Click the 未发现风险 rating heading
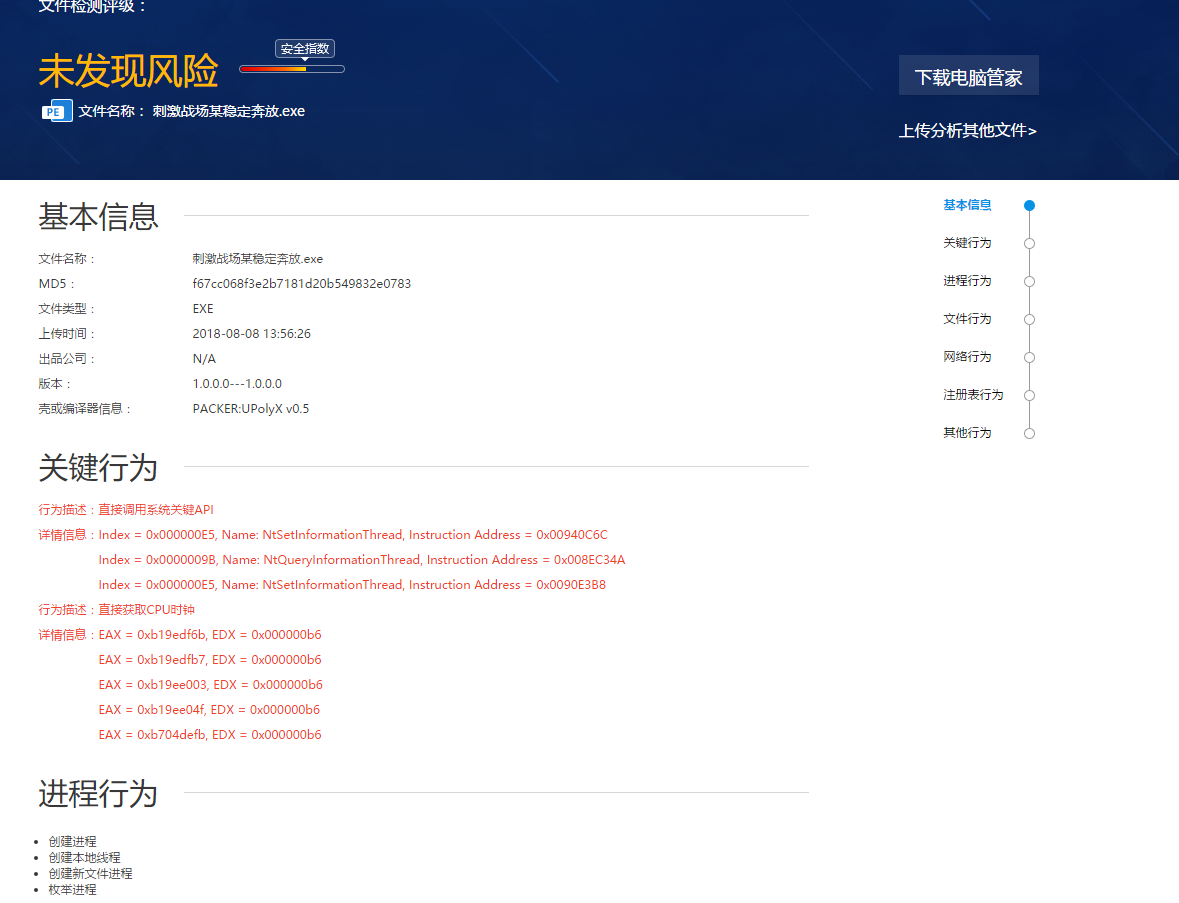This screenshot has width=1179, height=903. [x=128, y=71]
